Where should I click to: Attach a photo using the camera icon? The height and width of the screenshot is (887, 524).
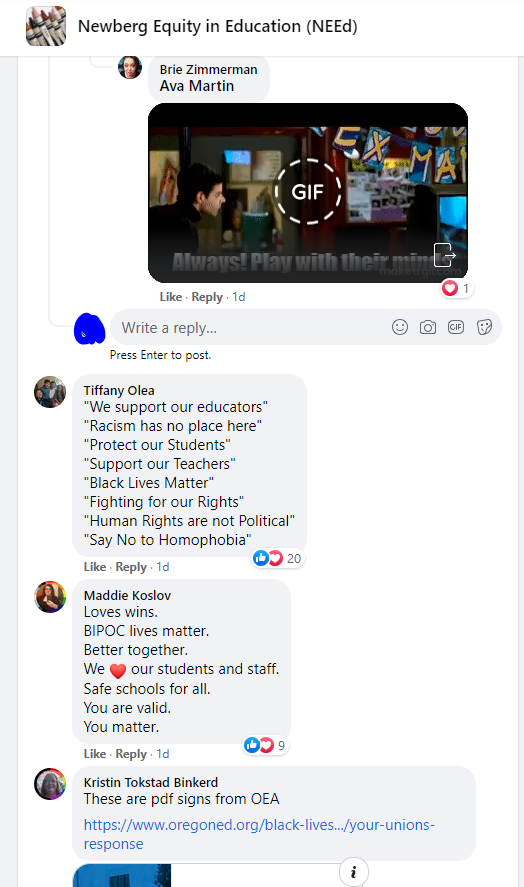428,327
